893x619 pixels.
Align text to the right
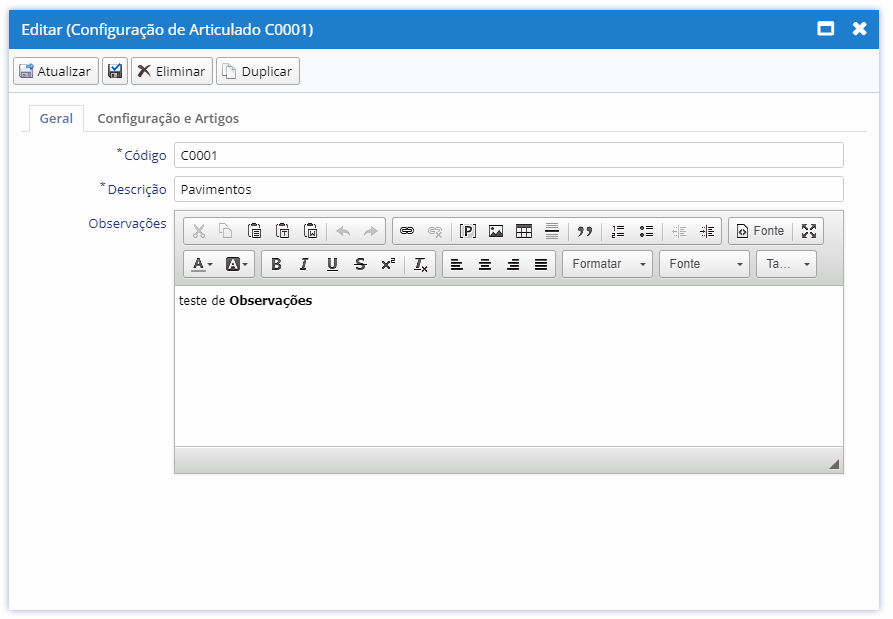click(x=513, y=264)
